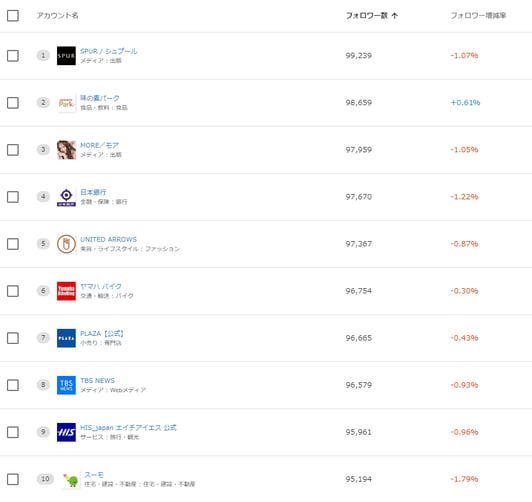Open the red Yamaha bike logo

66,291
